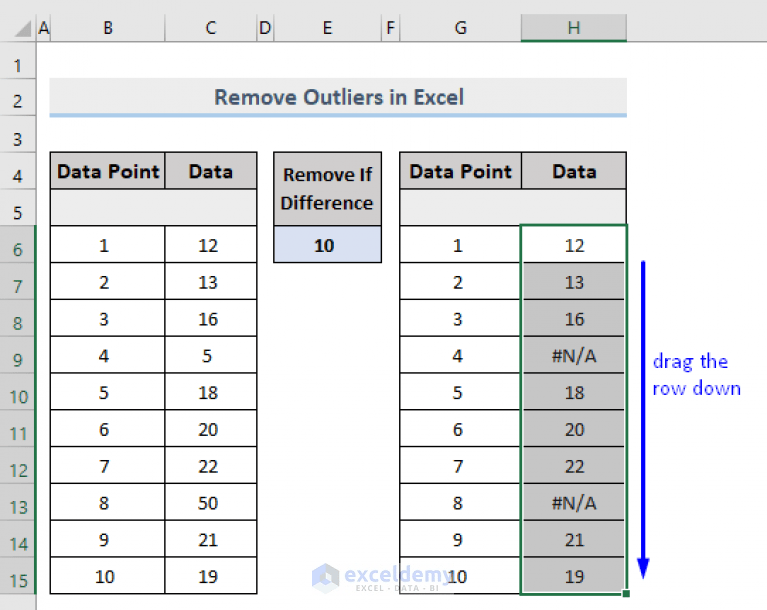Select cell C9 containing 5
The image size is (767, 610).
(211, 355)
